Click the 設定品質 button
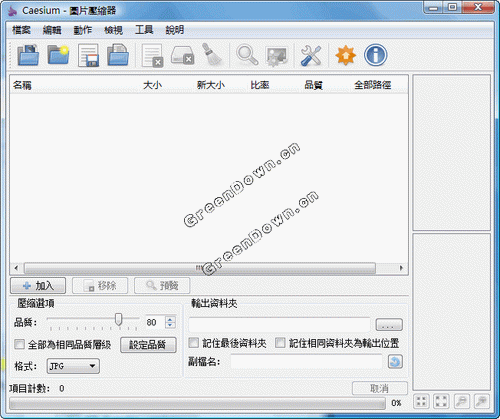500x419 pixels. pyautogui.click(x=148, y=345)
